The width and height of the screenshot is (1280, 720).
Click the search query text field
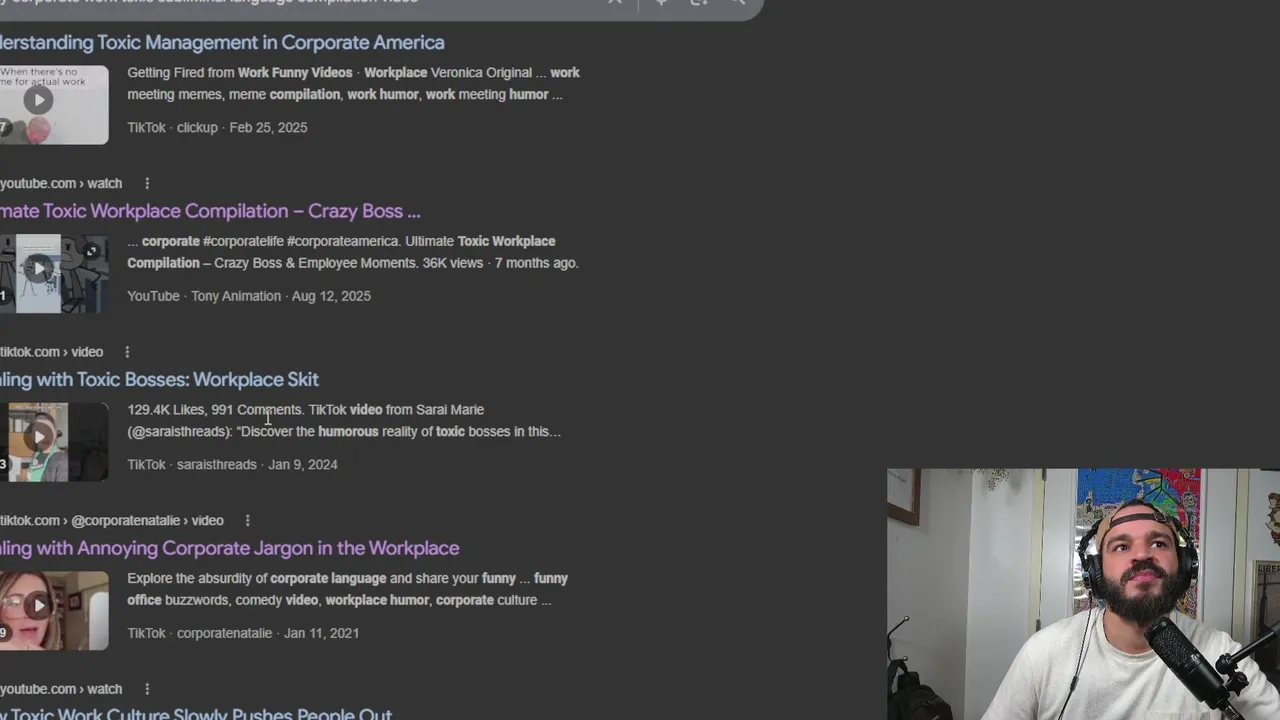(300, 3)
